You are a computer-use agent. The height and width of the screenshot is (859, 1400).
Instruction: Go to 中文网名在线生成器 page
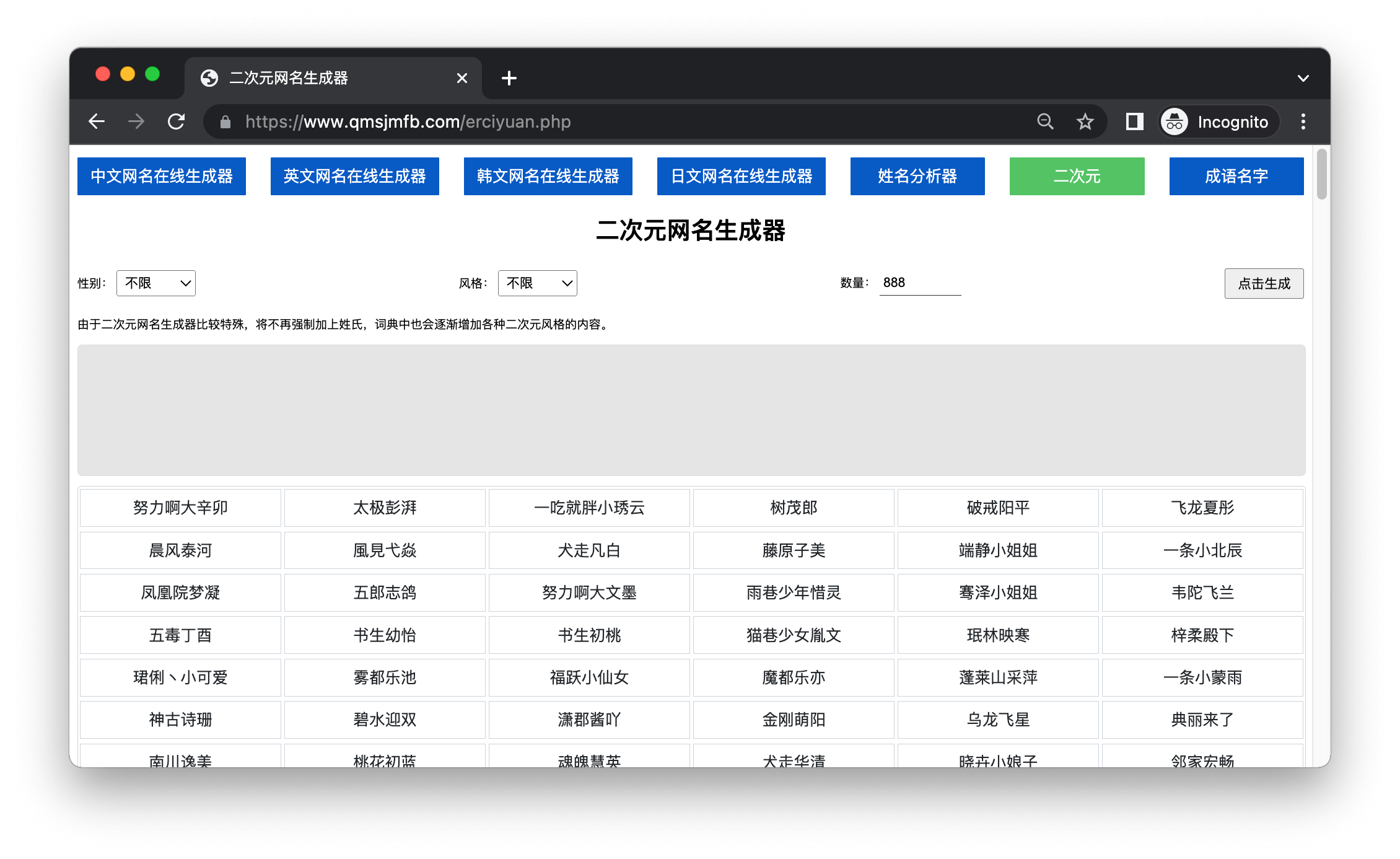tap(162, 176)
